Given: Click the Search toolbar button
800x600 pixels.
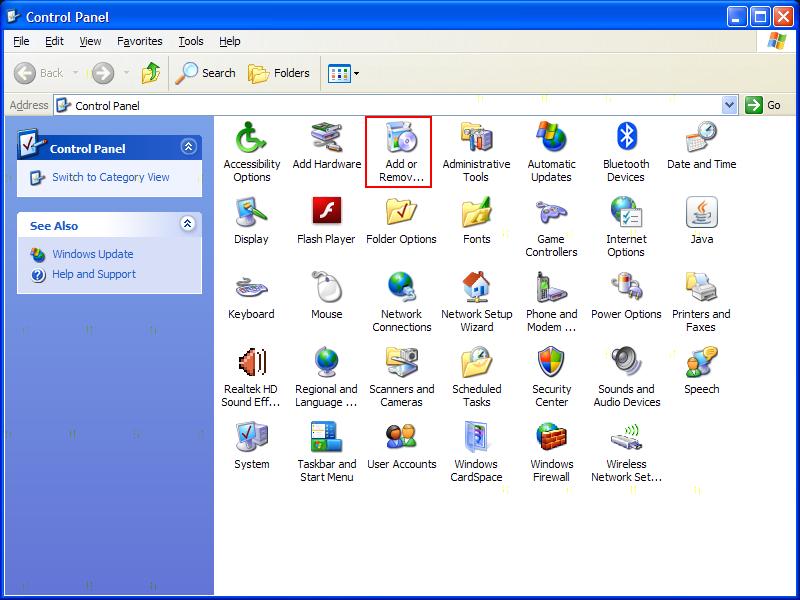Looking at the screenshot, I should tap(206, 73).
